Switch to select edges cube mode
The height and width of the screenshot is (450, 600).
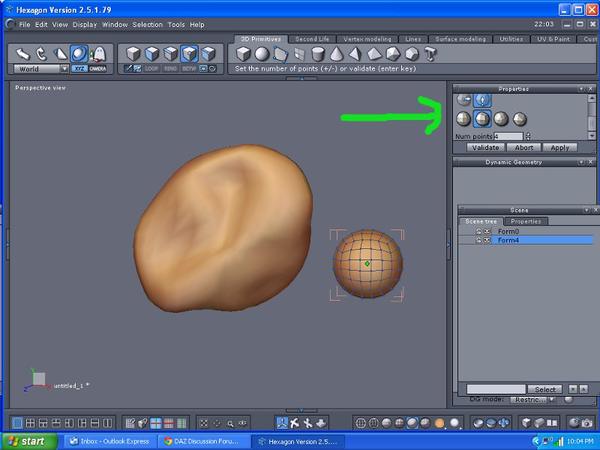(x=171, y=54)
